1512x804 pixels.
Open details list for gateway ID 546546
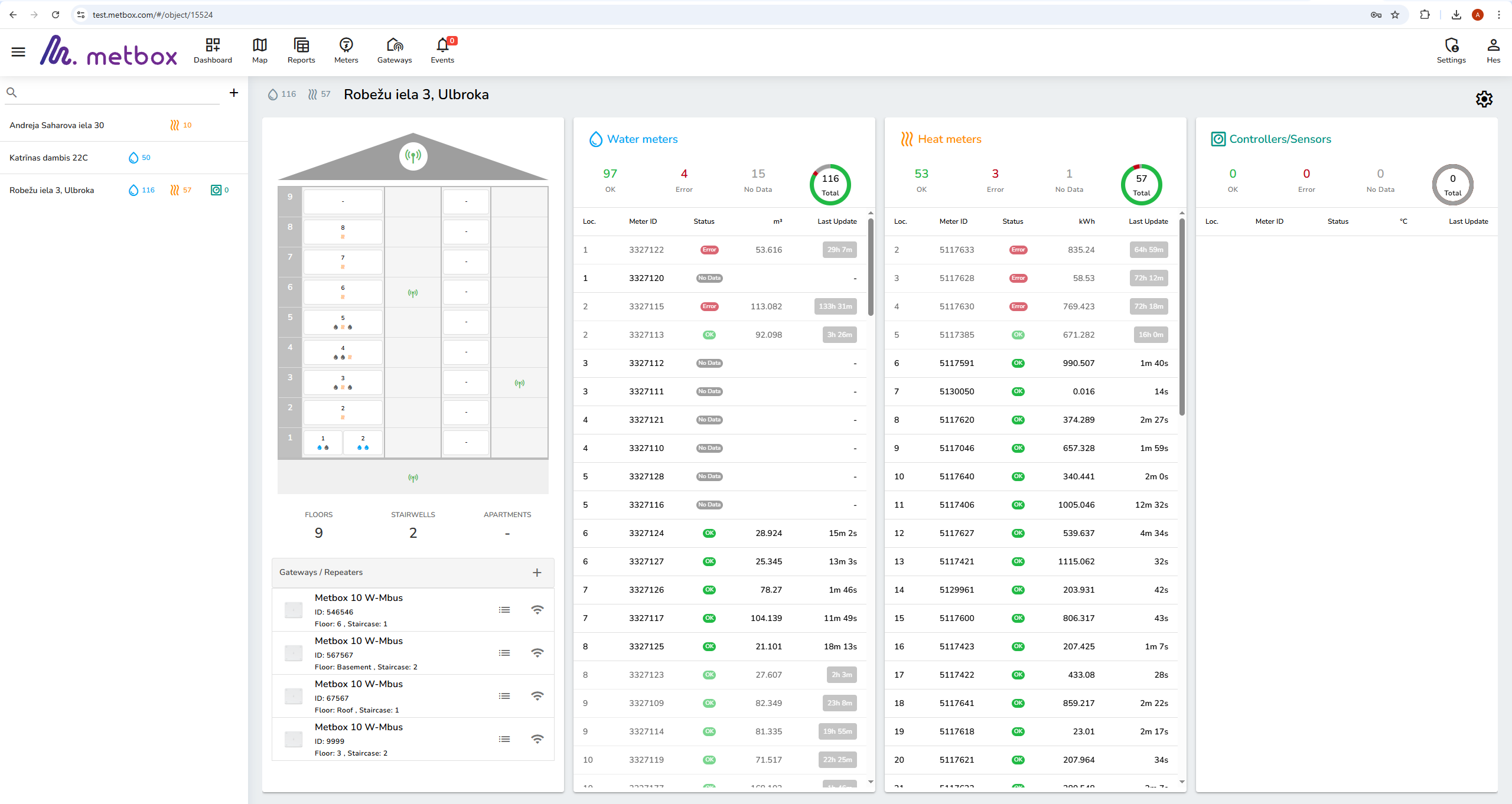[x=504, y=610]
